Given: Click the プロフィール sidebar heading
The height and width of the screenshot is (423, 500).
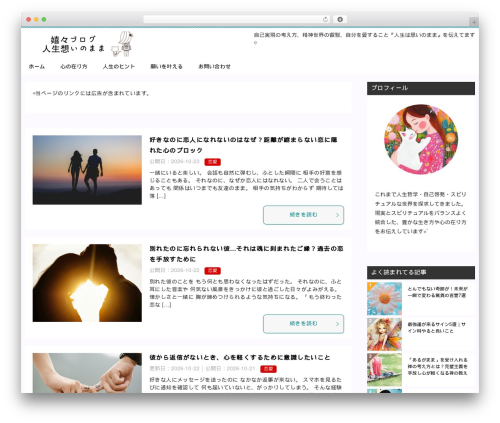Looking at the screenshot, I should point(421,88).
